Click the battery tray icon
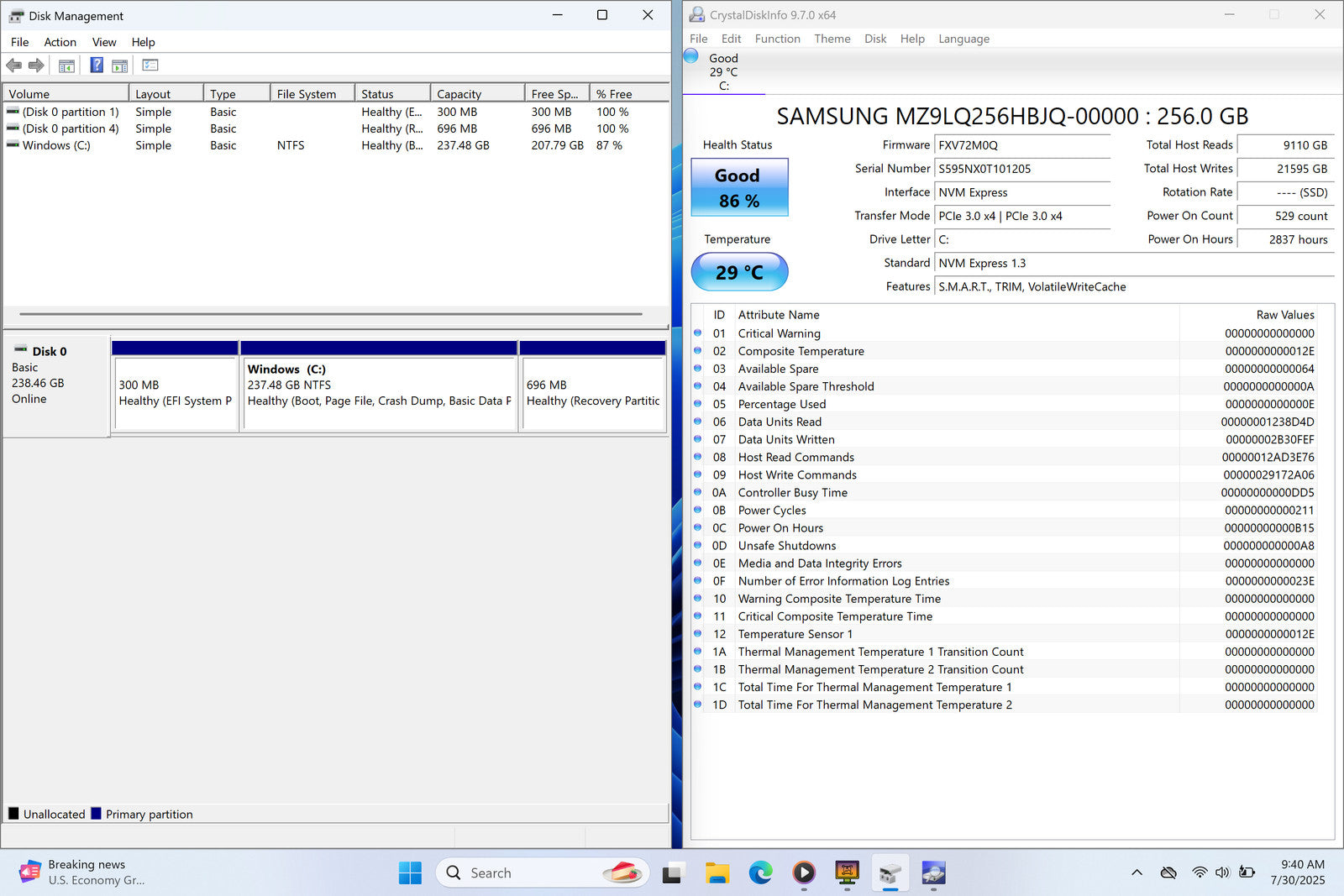Viewport: 1344px width, 896px height. click(x=1247, y=872)
